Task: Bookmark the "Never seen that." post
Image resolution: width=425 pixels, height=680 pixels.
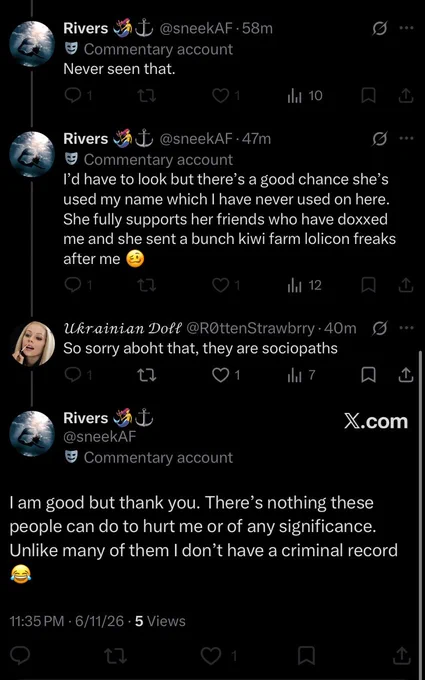Action: [x=368, y=96]
